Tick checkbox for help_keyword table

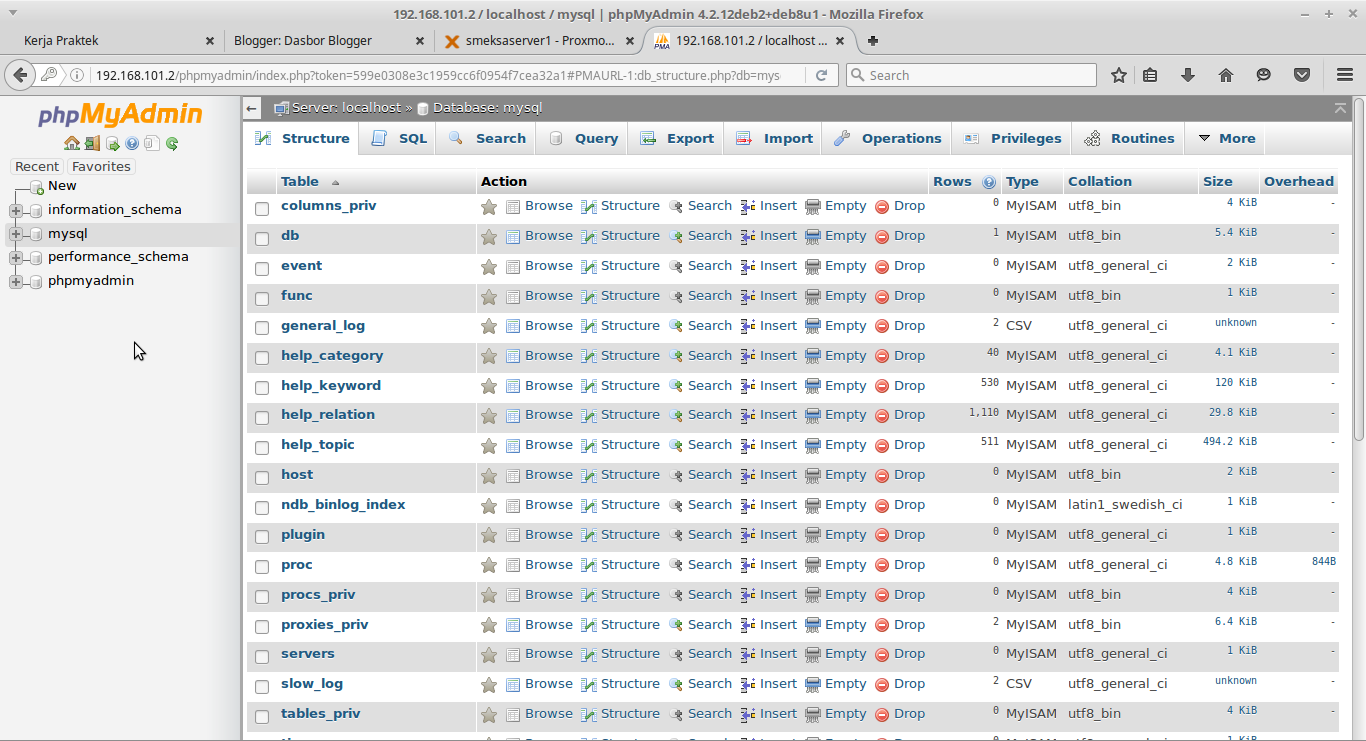pyautogui.click(x=262, y=388)
